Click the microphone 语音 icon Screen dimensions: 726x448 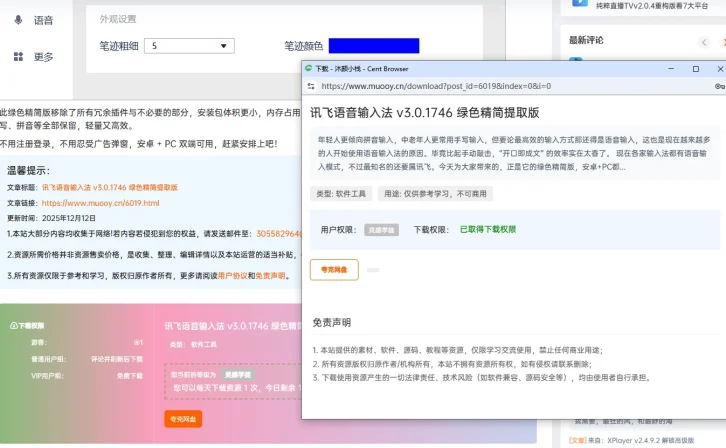tap(18, 20)
